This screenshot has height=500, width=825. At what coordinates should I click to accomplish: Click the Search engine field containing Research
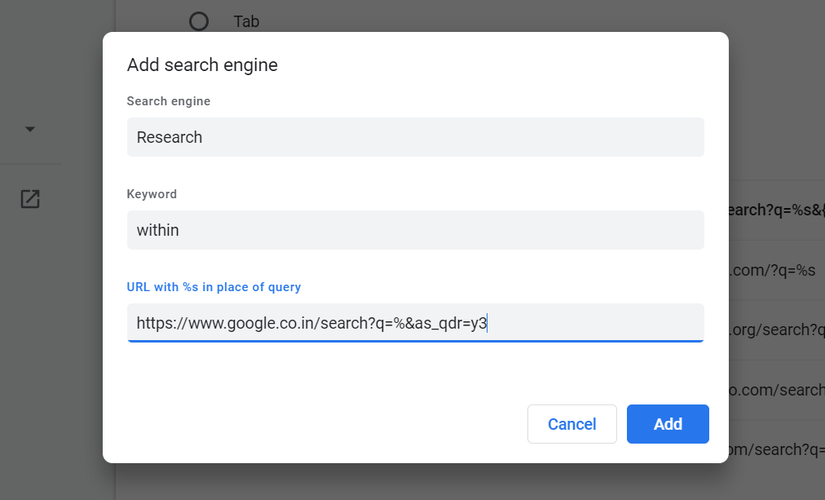click(415, 137)
